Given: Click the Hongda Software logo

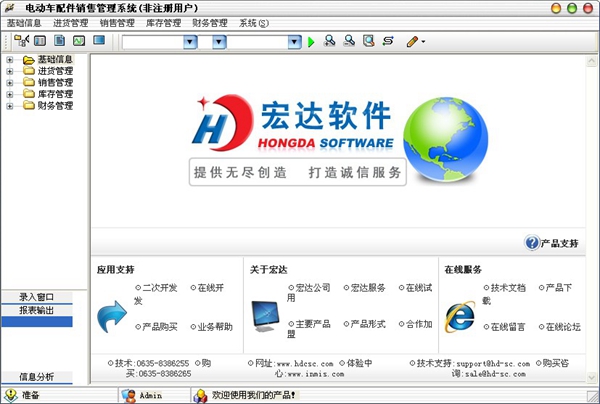Looking at the screenshot, I should [x=293, y=123].
